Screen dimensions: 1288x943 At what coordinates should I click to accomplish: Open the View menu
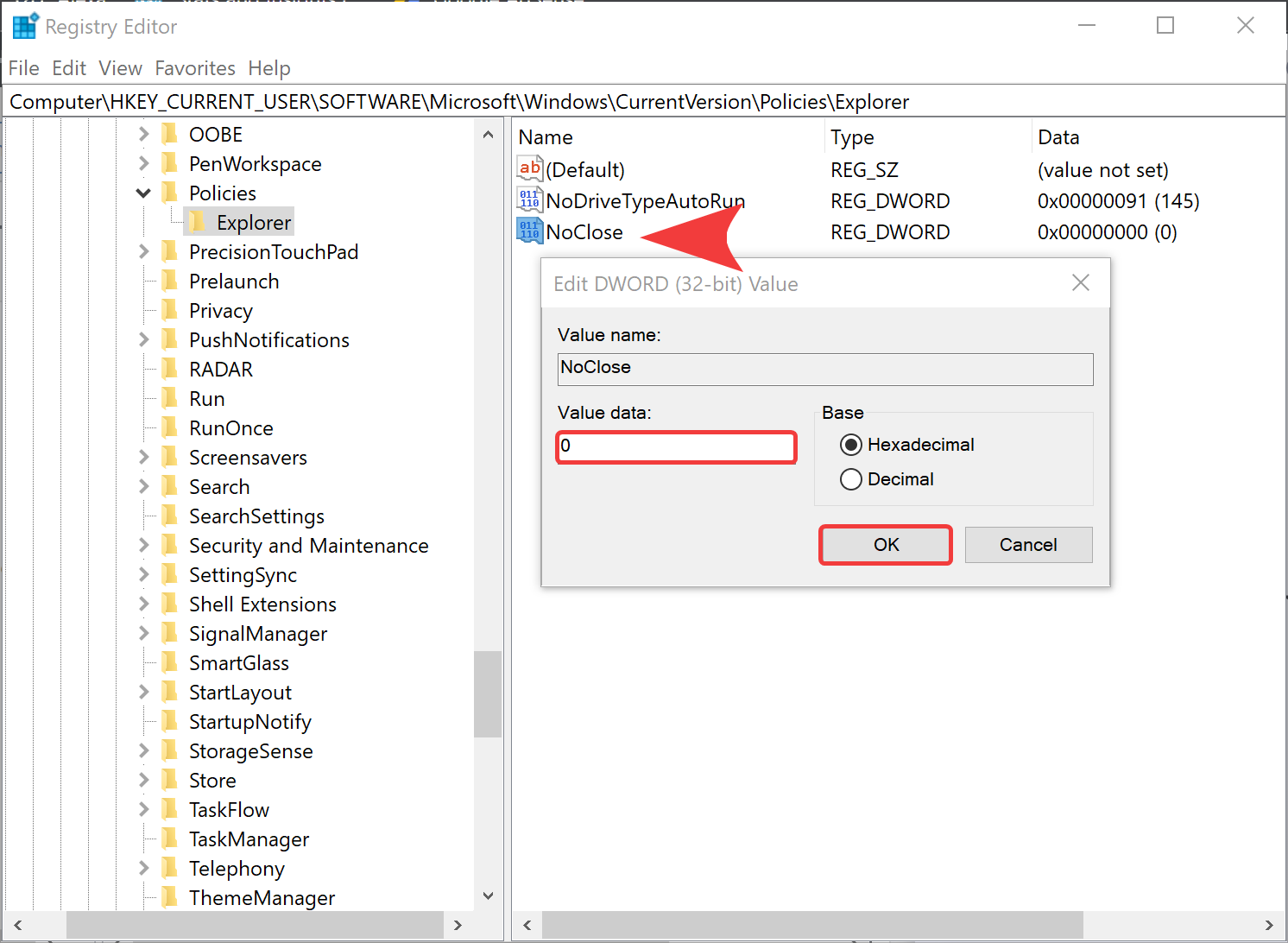coord(120,68)
